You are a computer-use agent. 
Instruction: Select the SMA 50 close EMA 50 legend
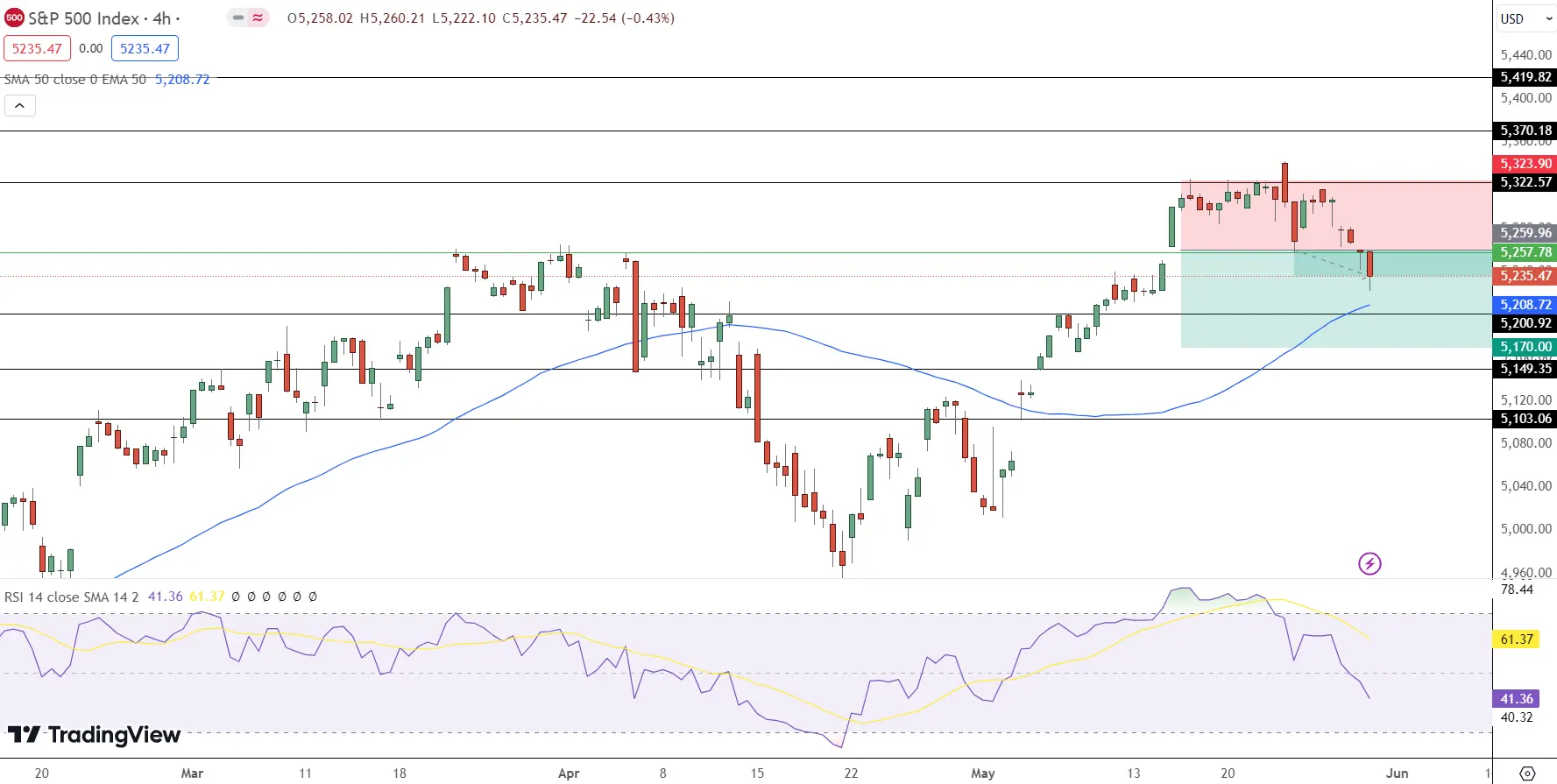pos(75,79)
